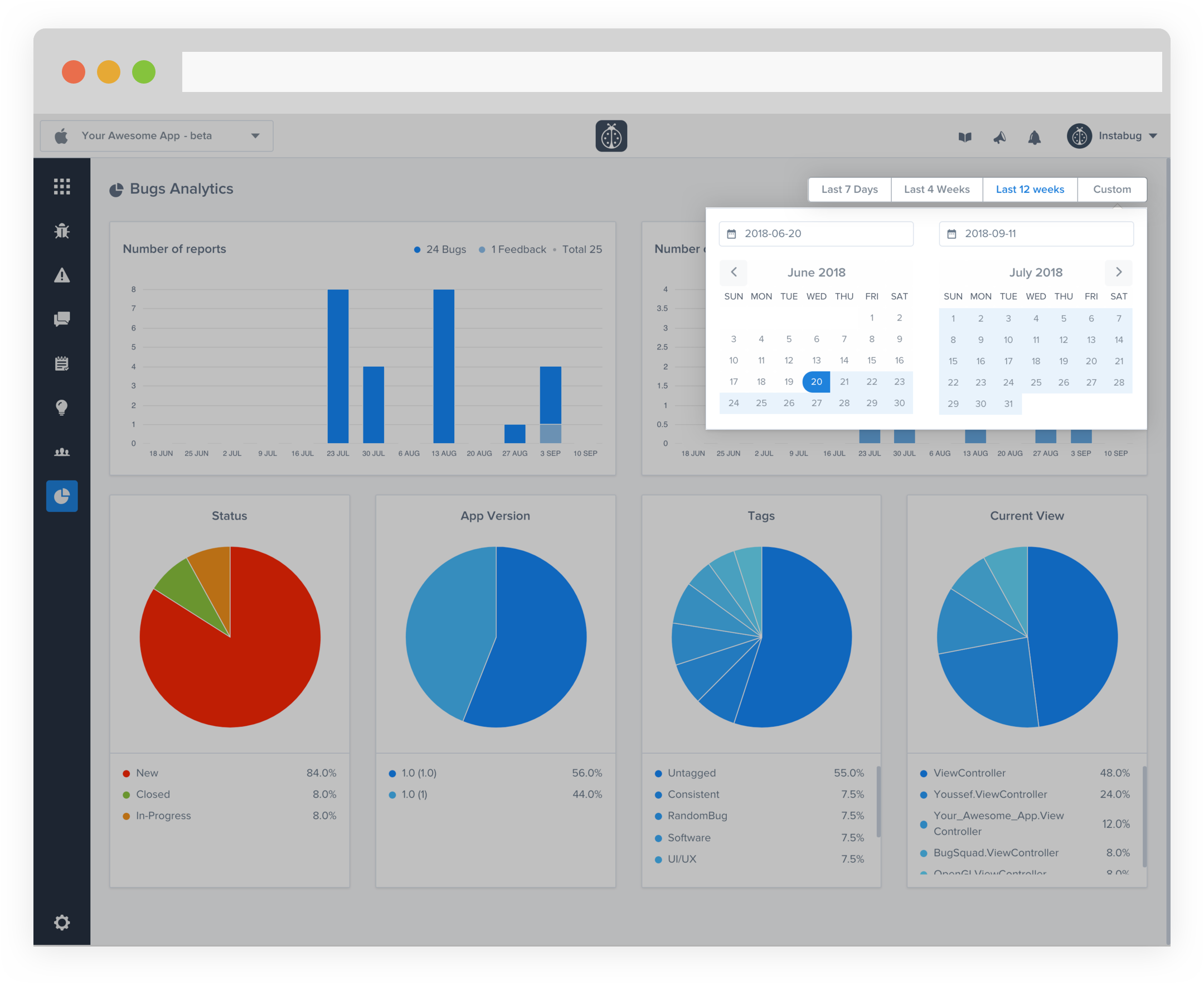Screen dimensions: 1204x985
Task: Open the Chats speech bubbles icon
Action: pyautogui.click(x=62, y=319)
